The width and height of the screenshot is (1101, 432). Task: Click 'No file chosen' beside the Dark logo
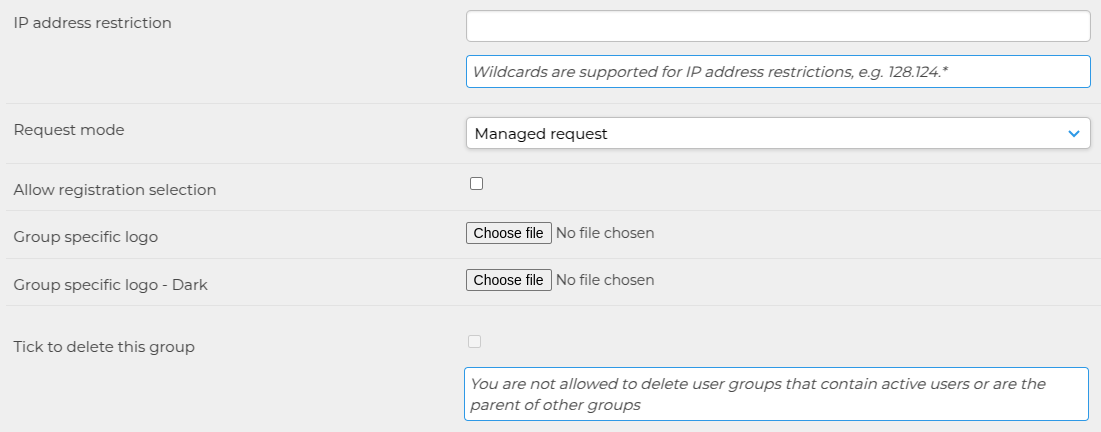tap(605, 280)
